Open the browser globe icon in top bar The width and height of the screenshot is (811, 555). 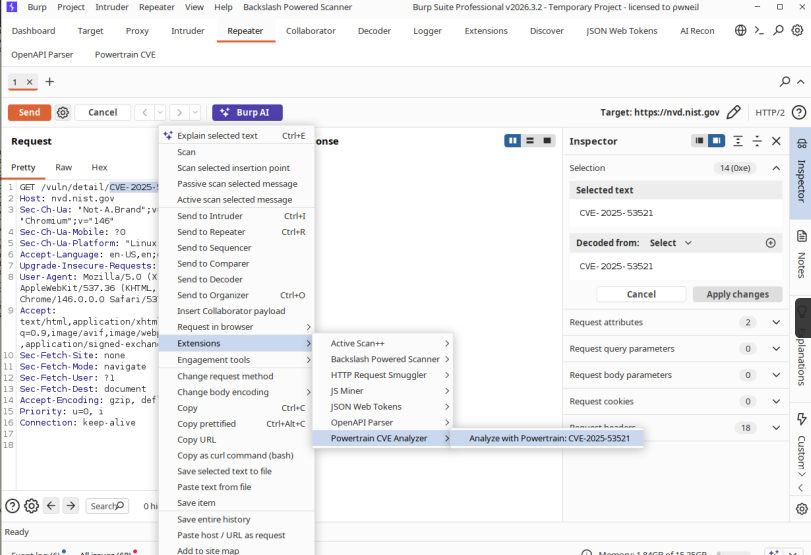coord(740,31)
